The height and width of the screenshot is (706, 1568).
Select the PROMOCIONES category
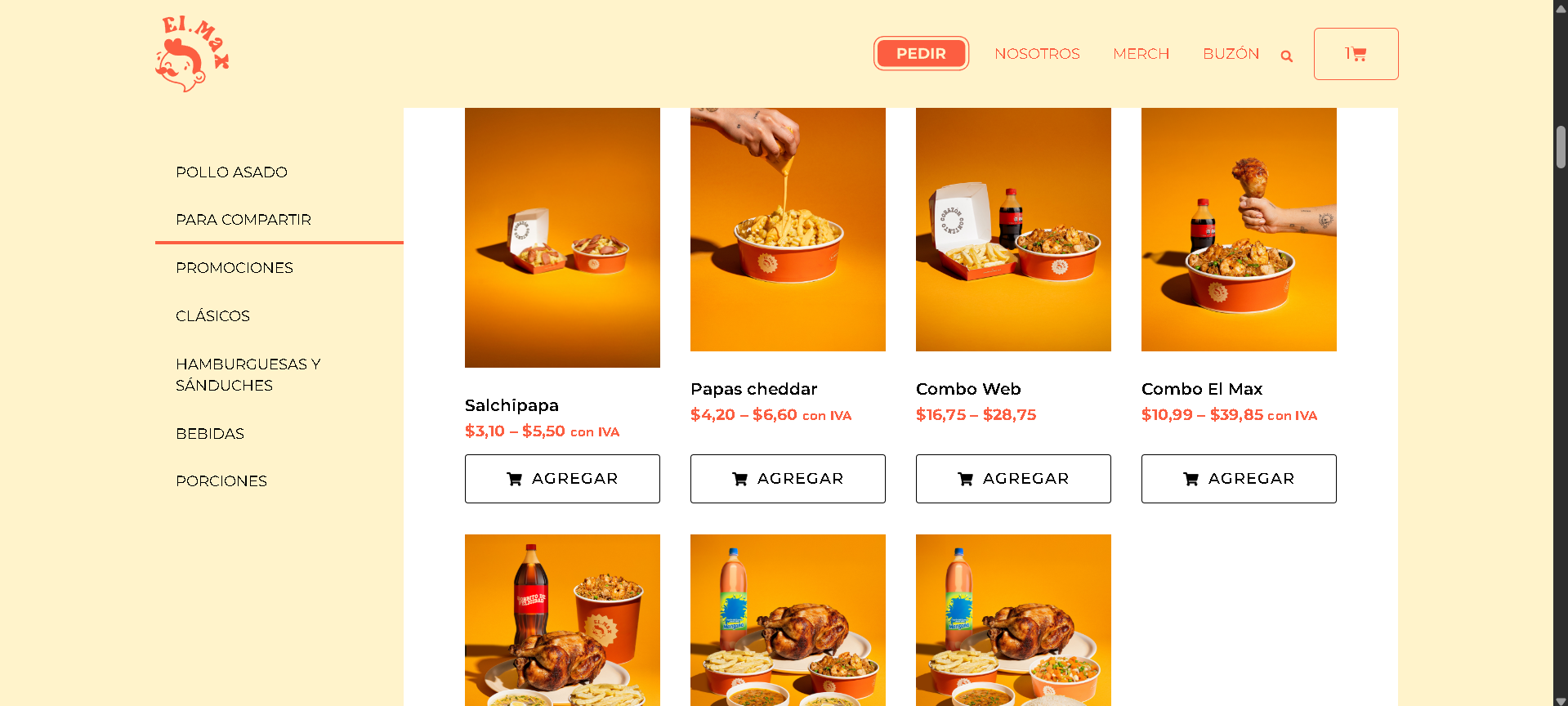coord(235,268)
